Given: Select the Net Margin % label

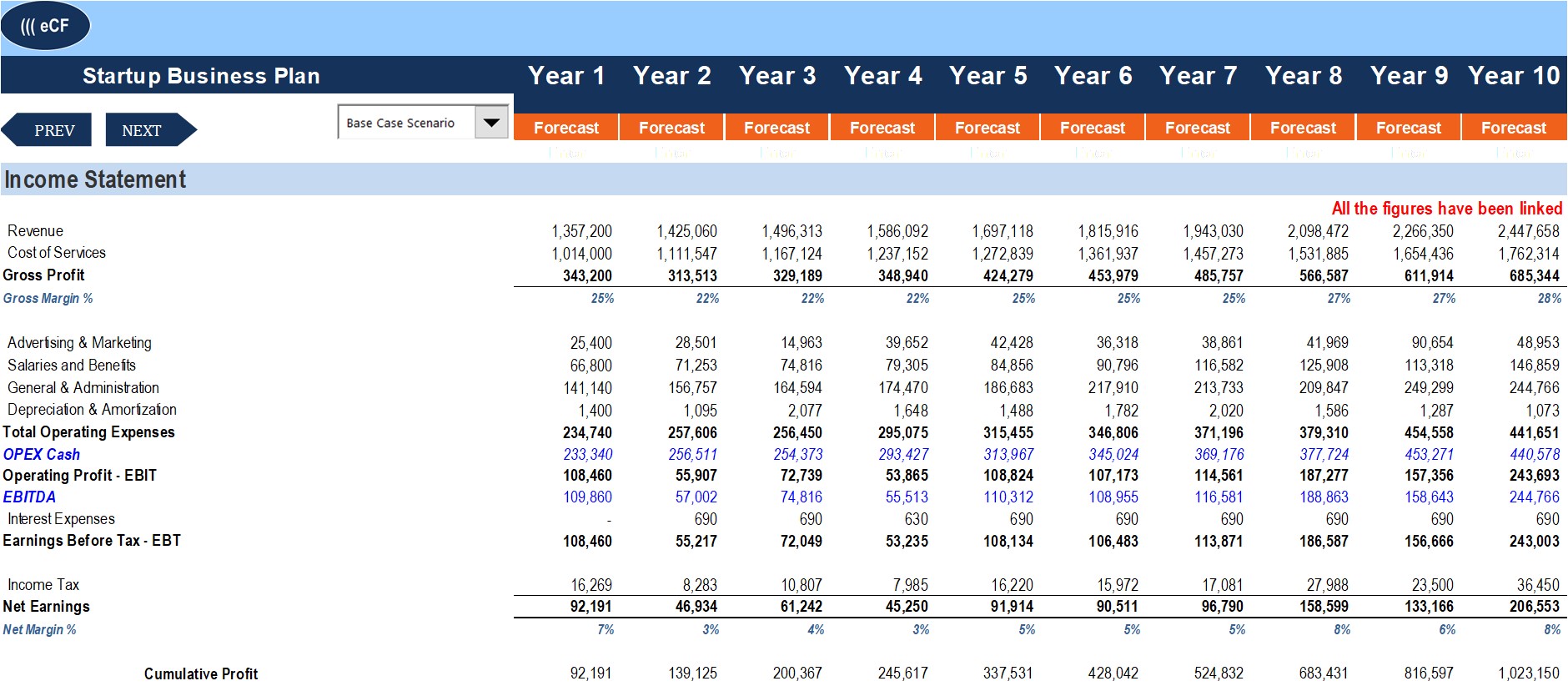Looking at the screenshot, I should tap(39, 629).
